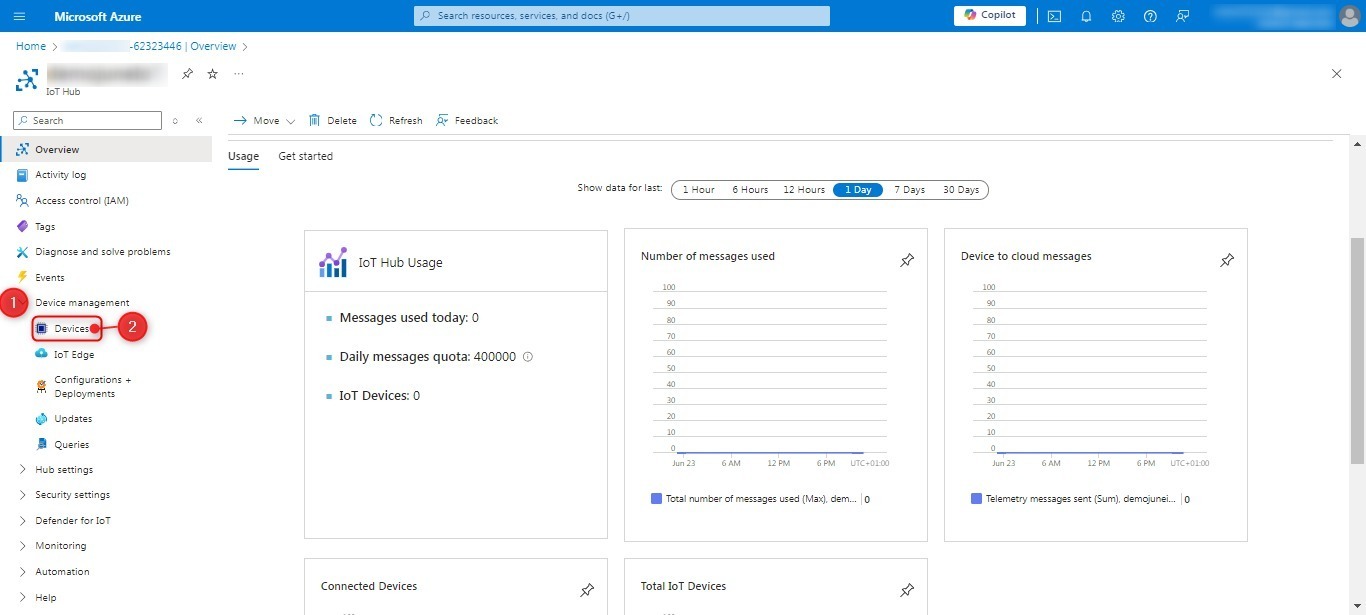Open Access control (IAM)

[x=82, y=200]
